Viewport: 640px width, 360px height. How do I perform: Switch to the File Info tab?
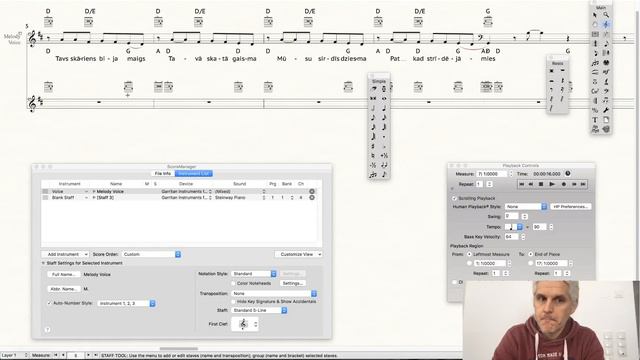click(162, 173)
